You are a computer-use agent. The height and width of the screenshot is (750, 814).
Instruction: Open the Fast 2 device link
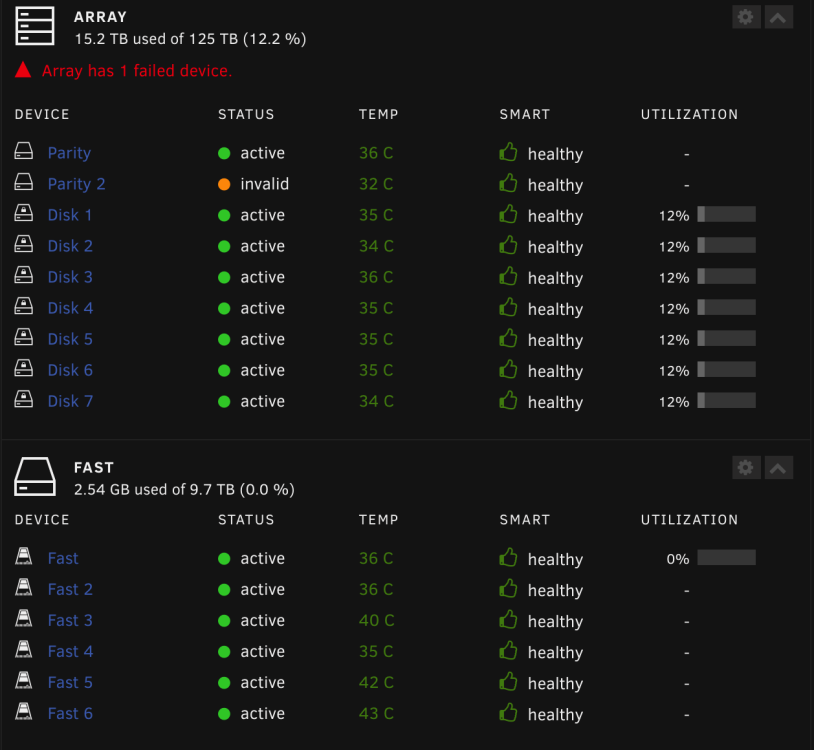pos(70,590)
